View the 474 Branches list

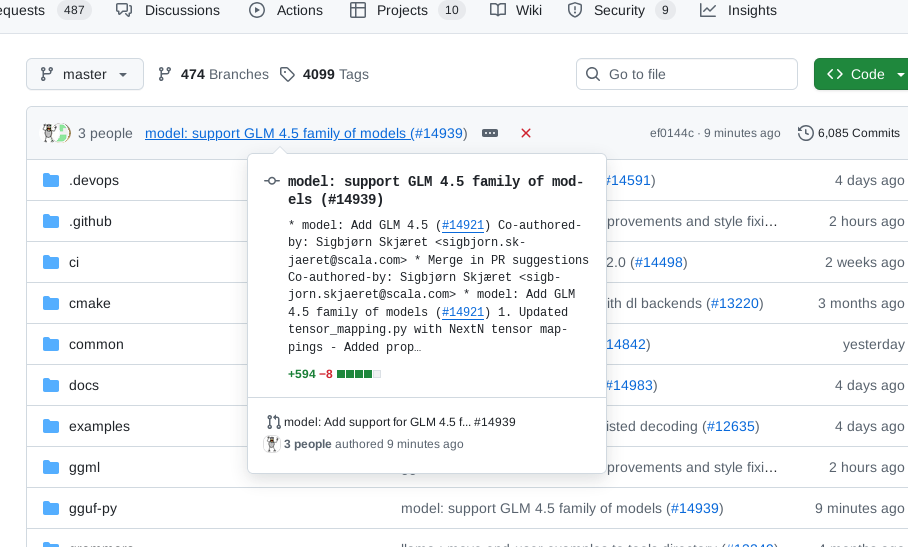click(213, 74)
